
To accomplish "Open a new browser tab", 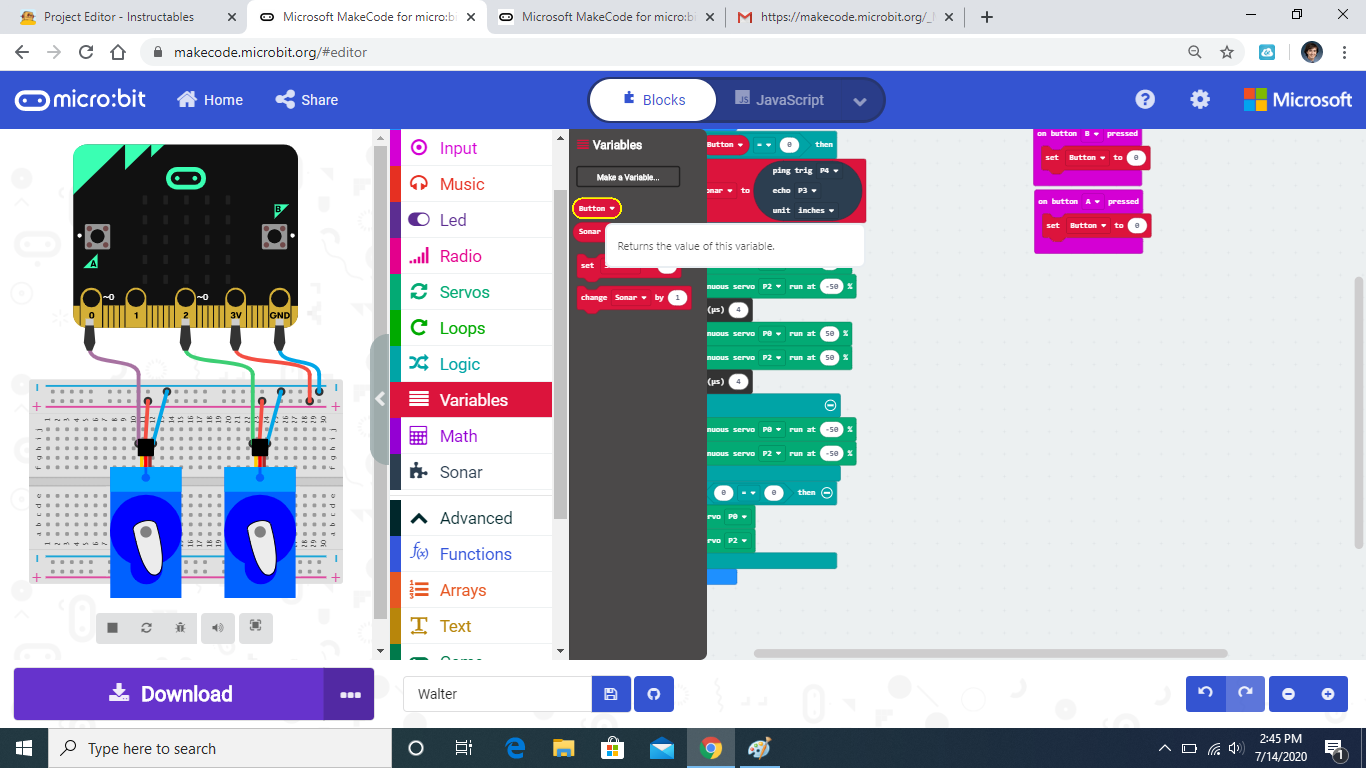I will 987,17.
